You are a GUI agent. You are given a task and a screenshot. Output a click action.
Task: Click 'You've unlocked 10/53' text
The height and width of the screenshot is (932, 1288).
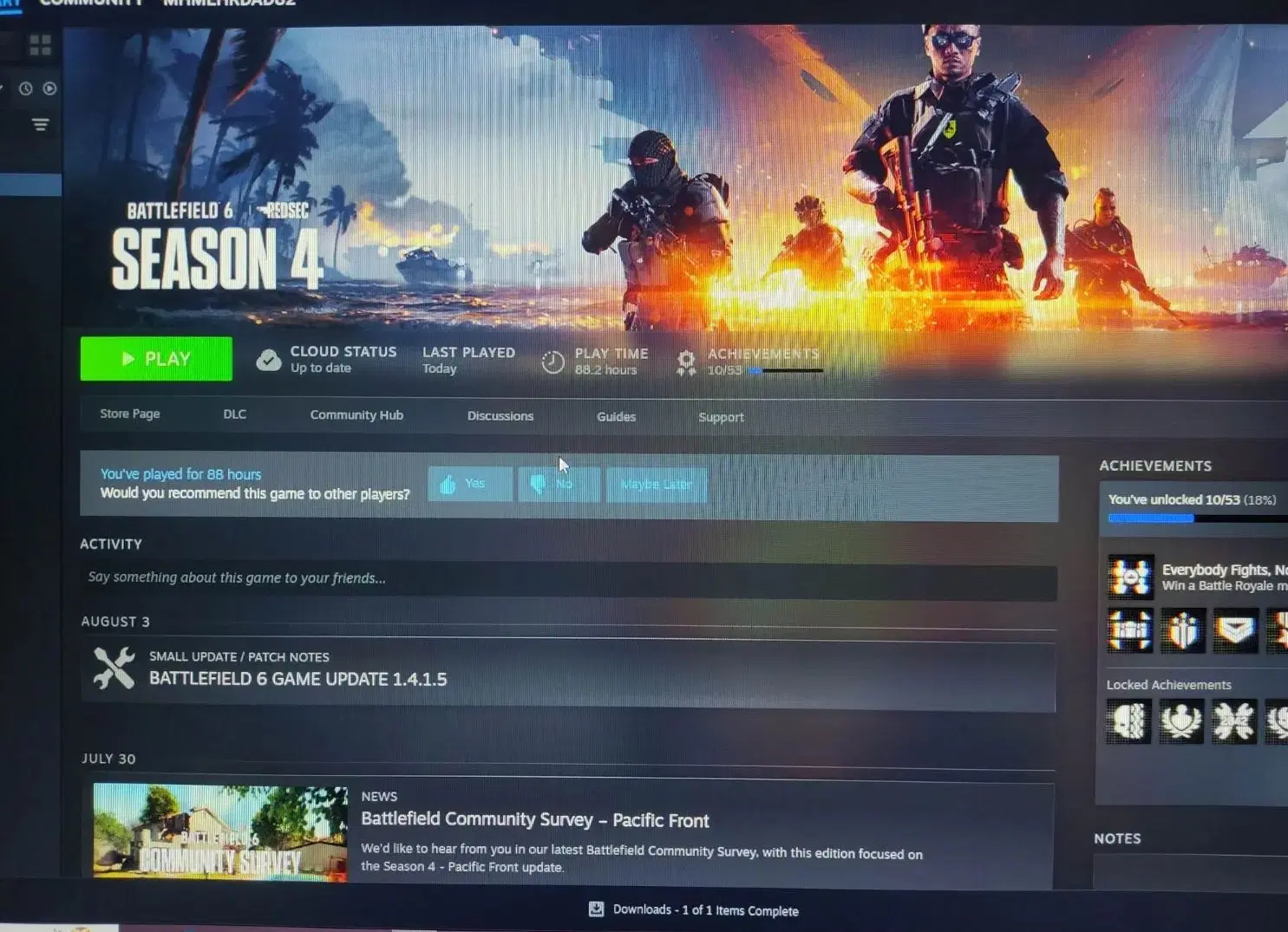1174,499
